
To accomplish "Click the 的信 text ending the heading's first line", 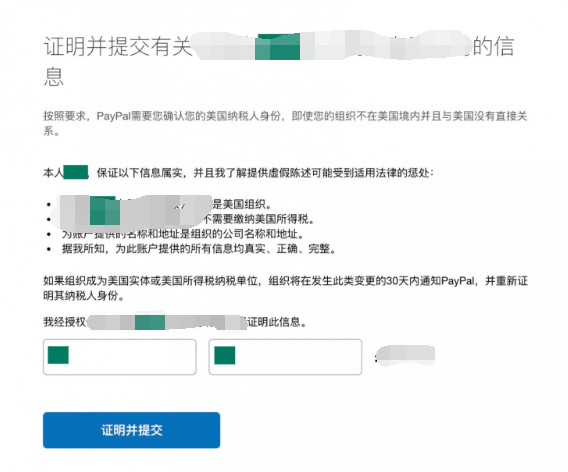I will [493, 47].
